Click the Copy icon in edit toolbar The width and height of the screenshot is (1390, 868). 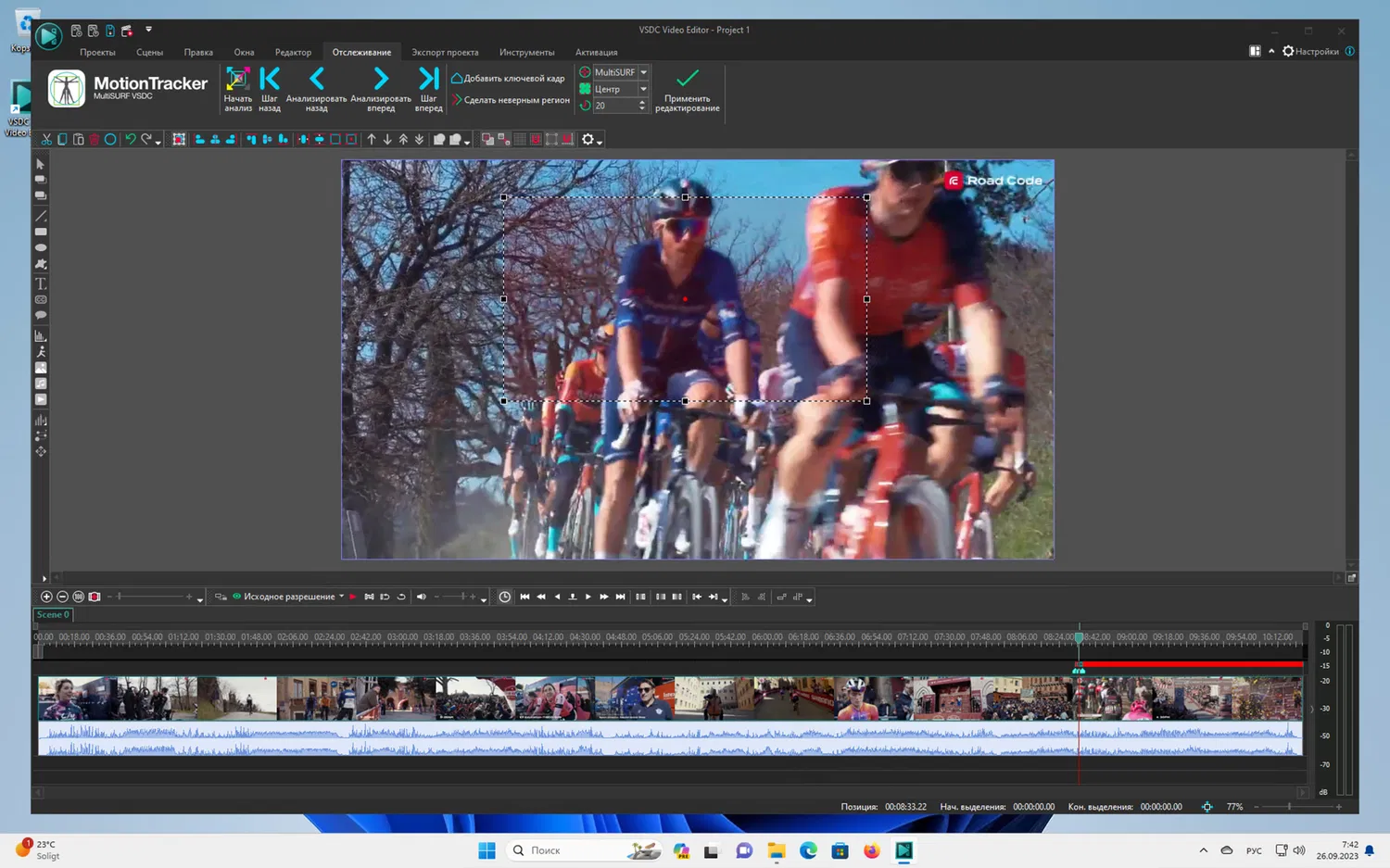(62, 139)
